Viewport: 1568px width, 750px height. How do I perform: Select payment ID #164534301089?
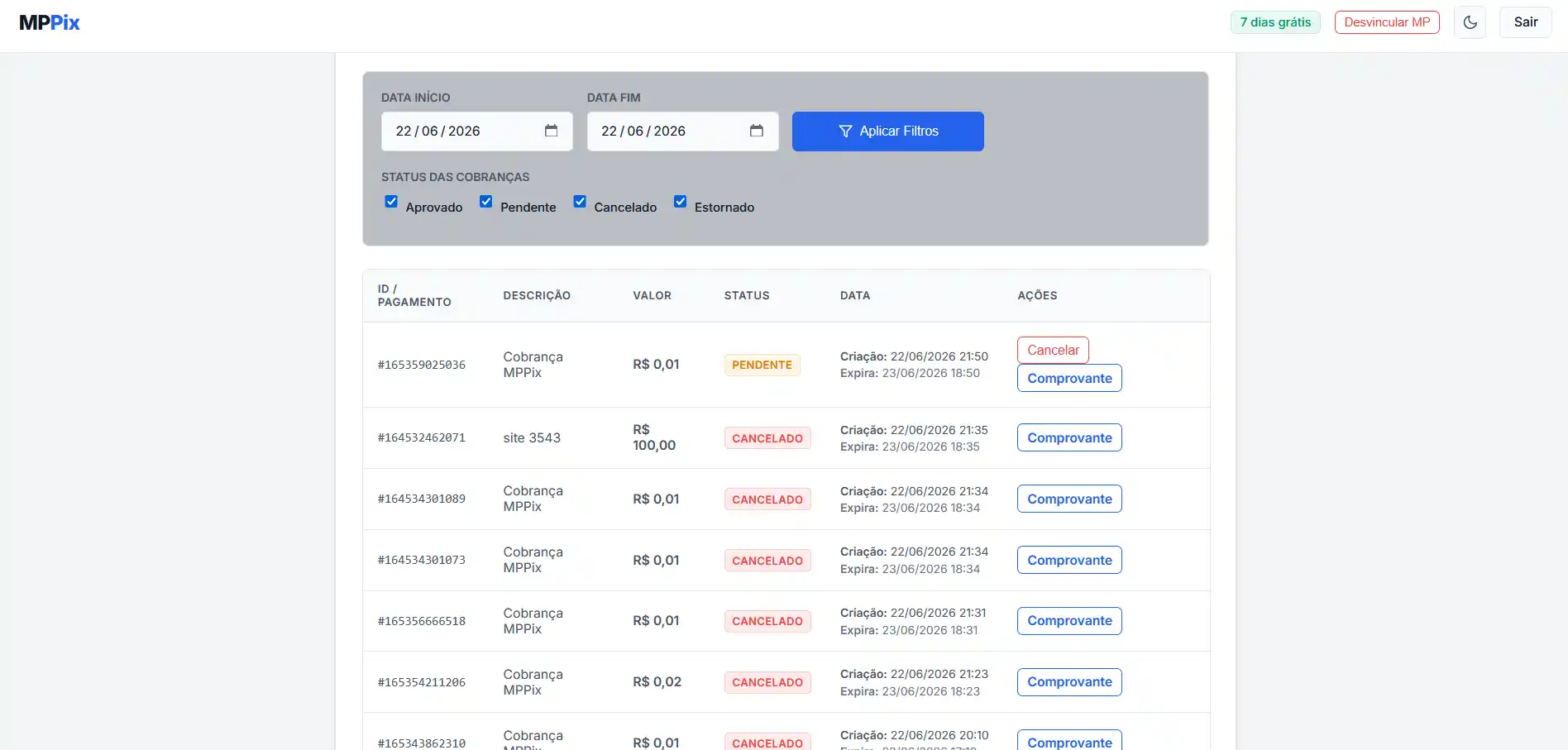pyautogui.click(x=422, y=499)
